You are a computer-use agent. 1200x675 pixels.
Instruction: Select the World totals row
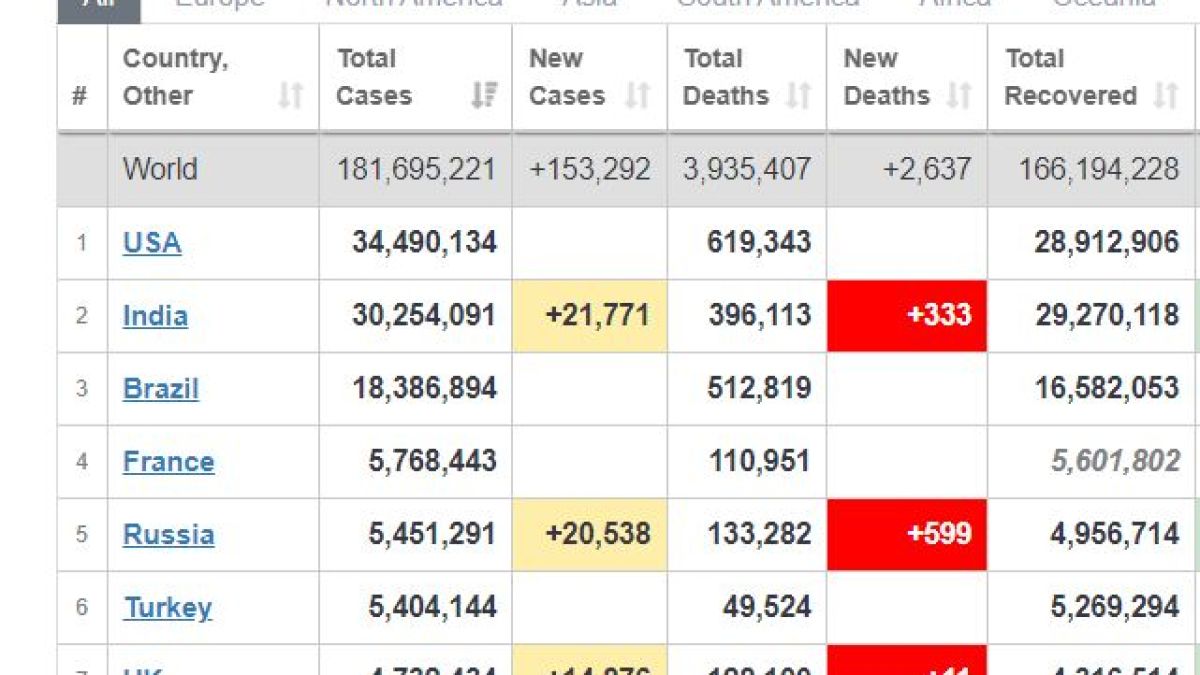628,169
